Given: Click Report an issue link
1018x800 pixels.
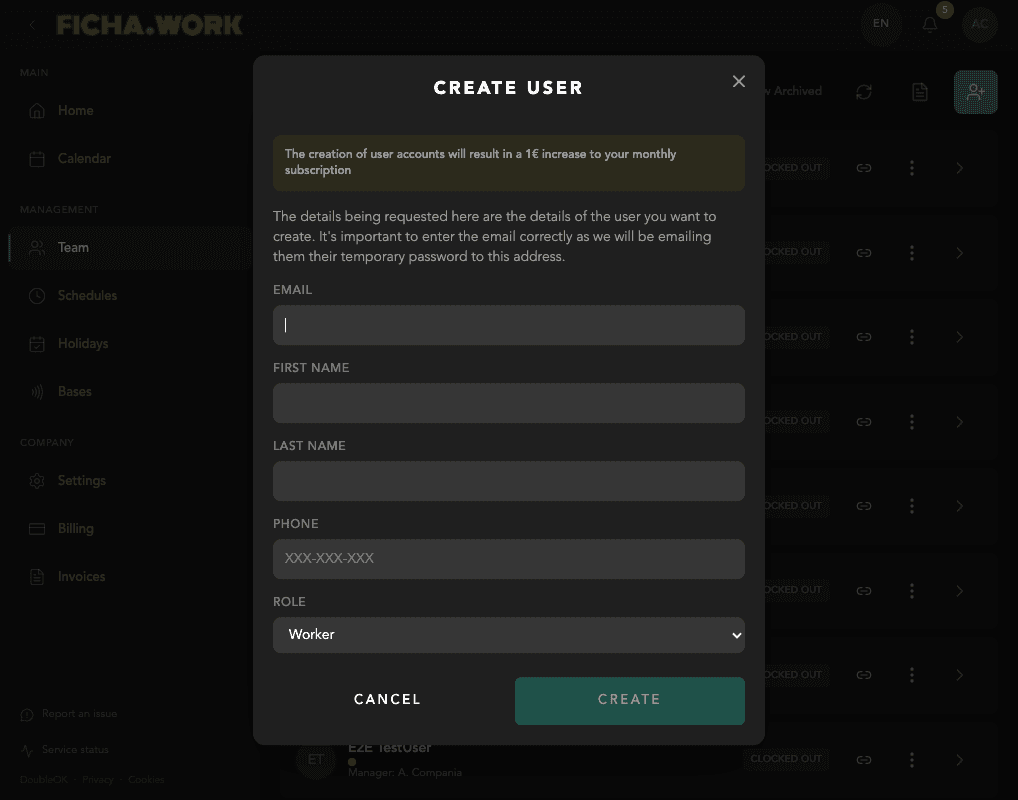Looking at the screenshot, I should click(x=79, y=714).
